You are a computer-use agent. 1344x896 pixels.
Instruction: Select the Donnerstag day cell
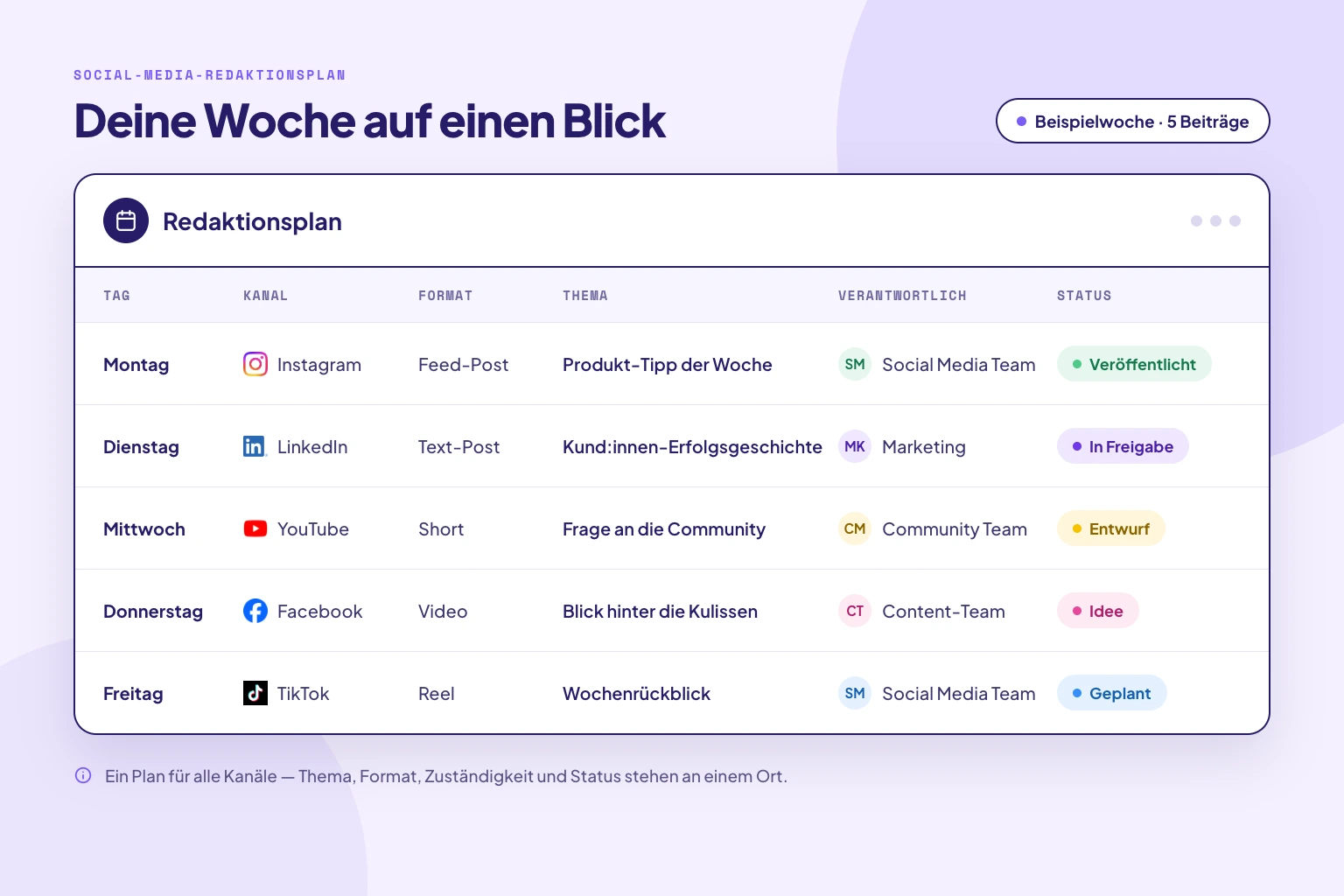coord(153,612)
